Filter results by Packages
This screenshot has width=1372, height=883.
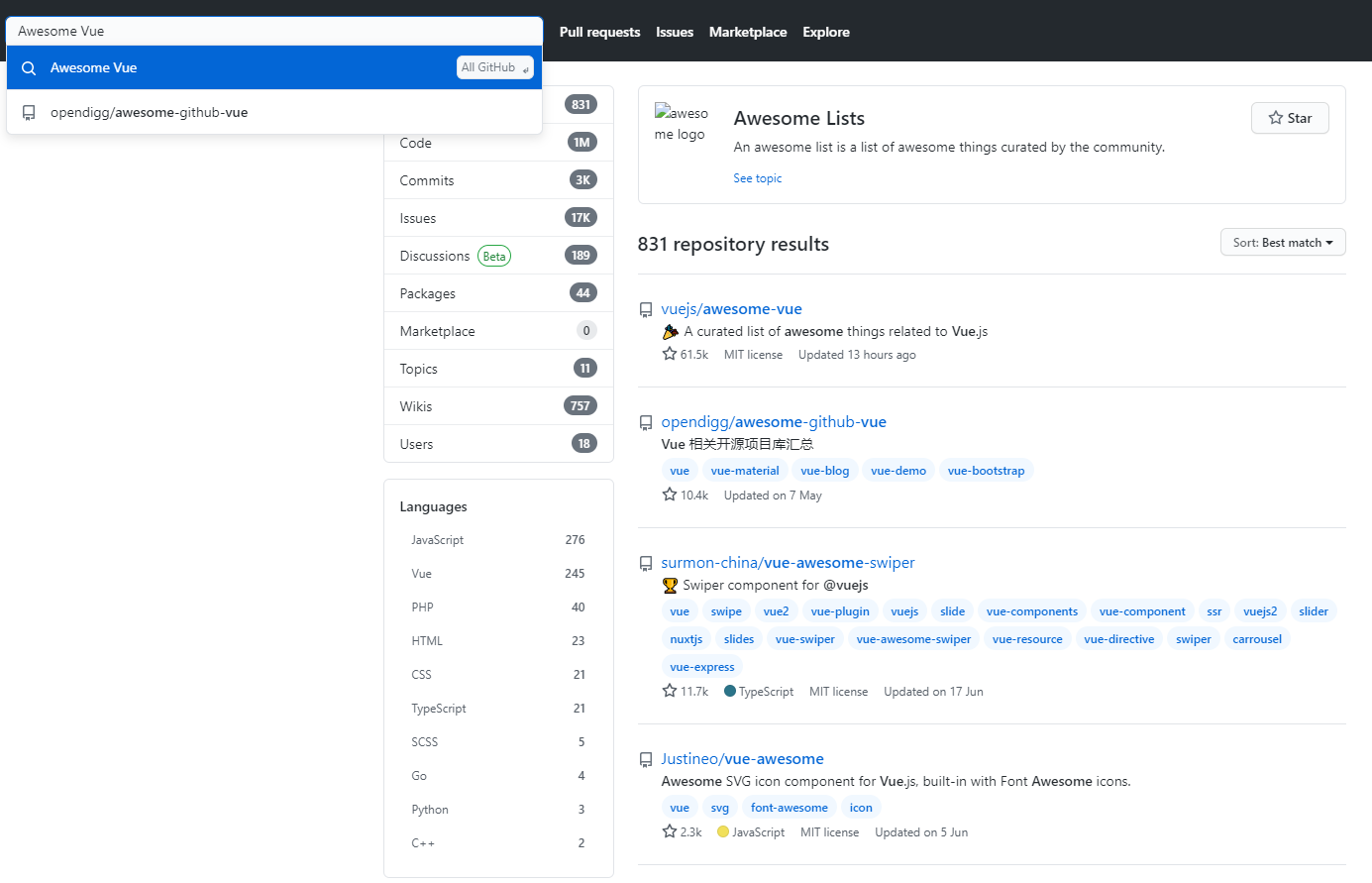pos(498,293)
